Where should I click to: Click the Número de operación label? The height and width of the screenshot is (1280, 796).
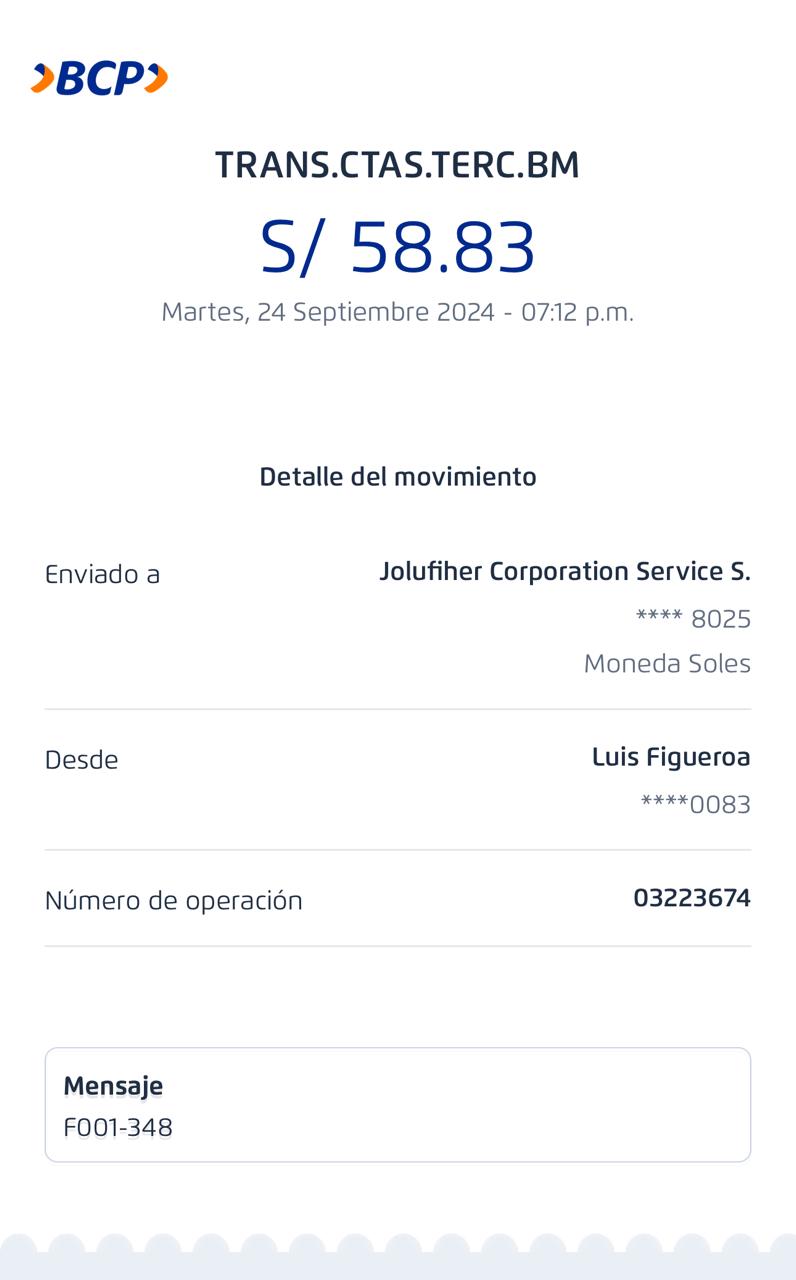(173, 900)
